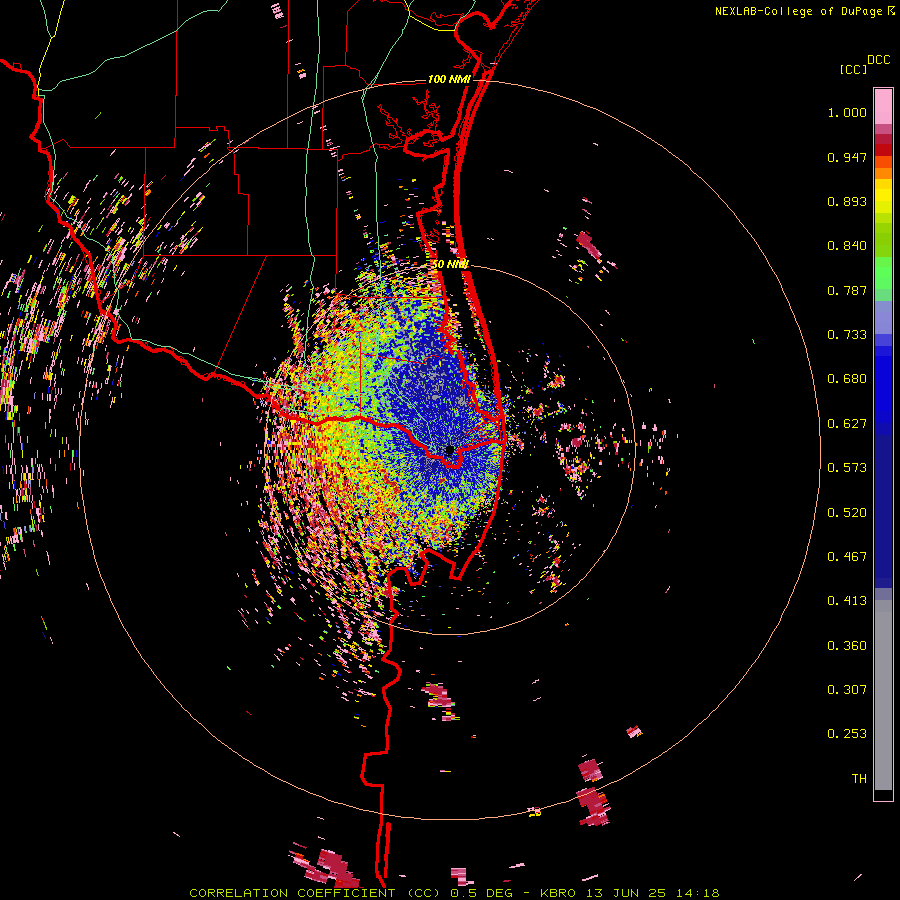900x900 pixels.
Task: Click the NEXLAB-College of DuPage credit text
Action: [x=798, y=11]
